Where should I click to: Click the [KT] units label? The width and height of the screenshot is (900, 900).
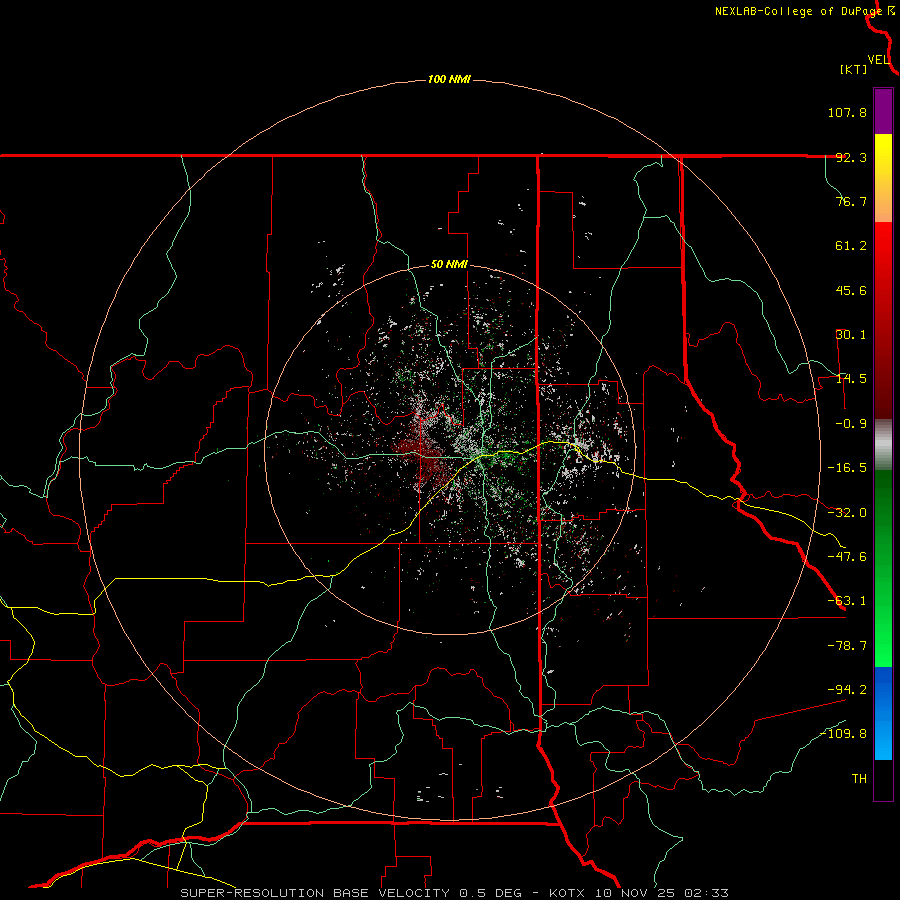(x=854, y=69)
